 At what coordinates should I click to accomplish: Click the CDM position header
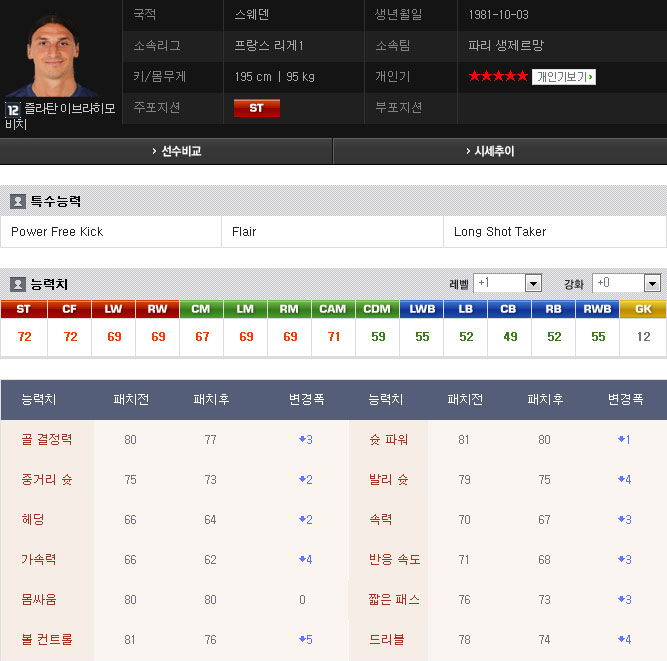click(x=377, y=309)
